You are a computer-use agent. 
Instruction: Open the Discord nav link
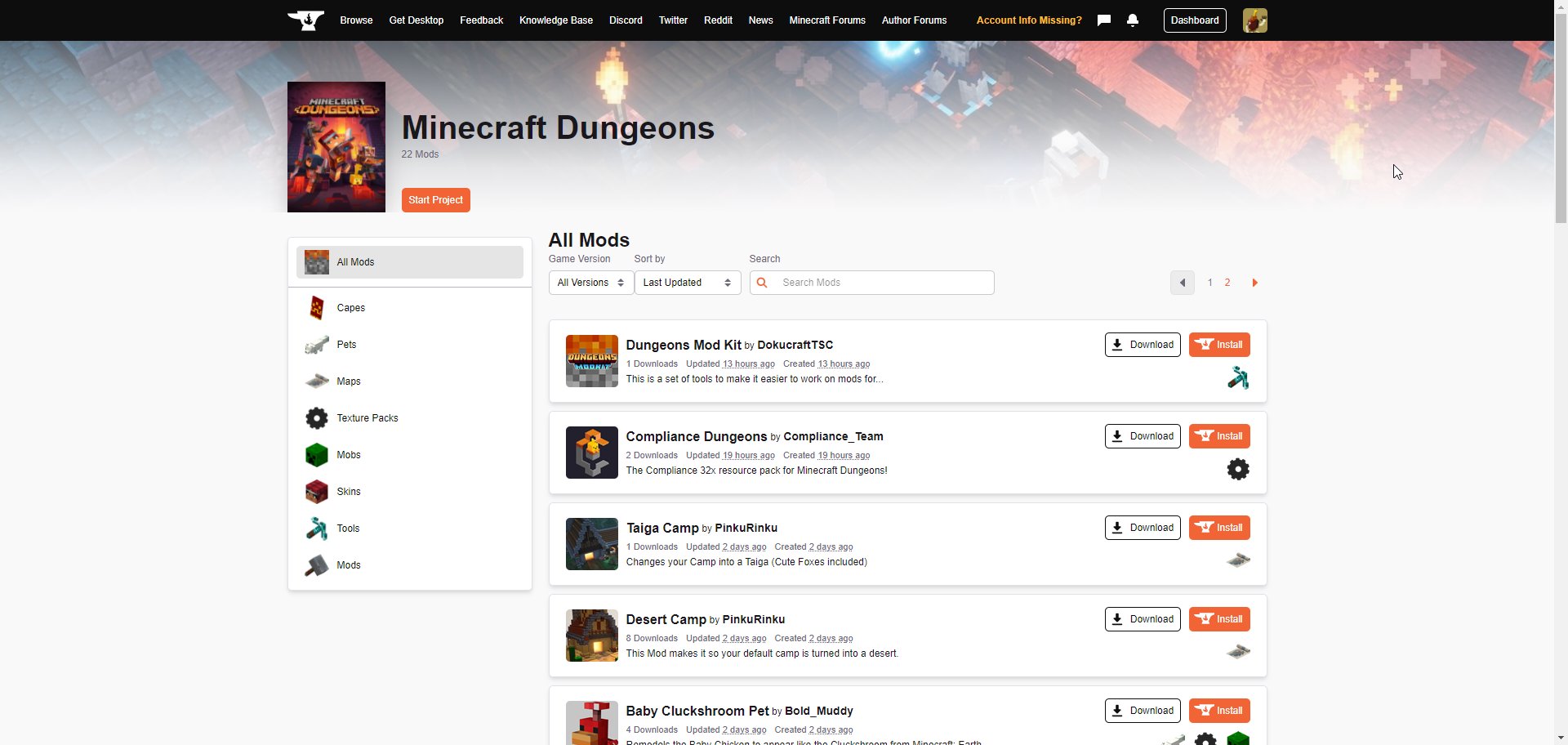pos(626,20)
